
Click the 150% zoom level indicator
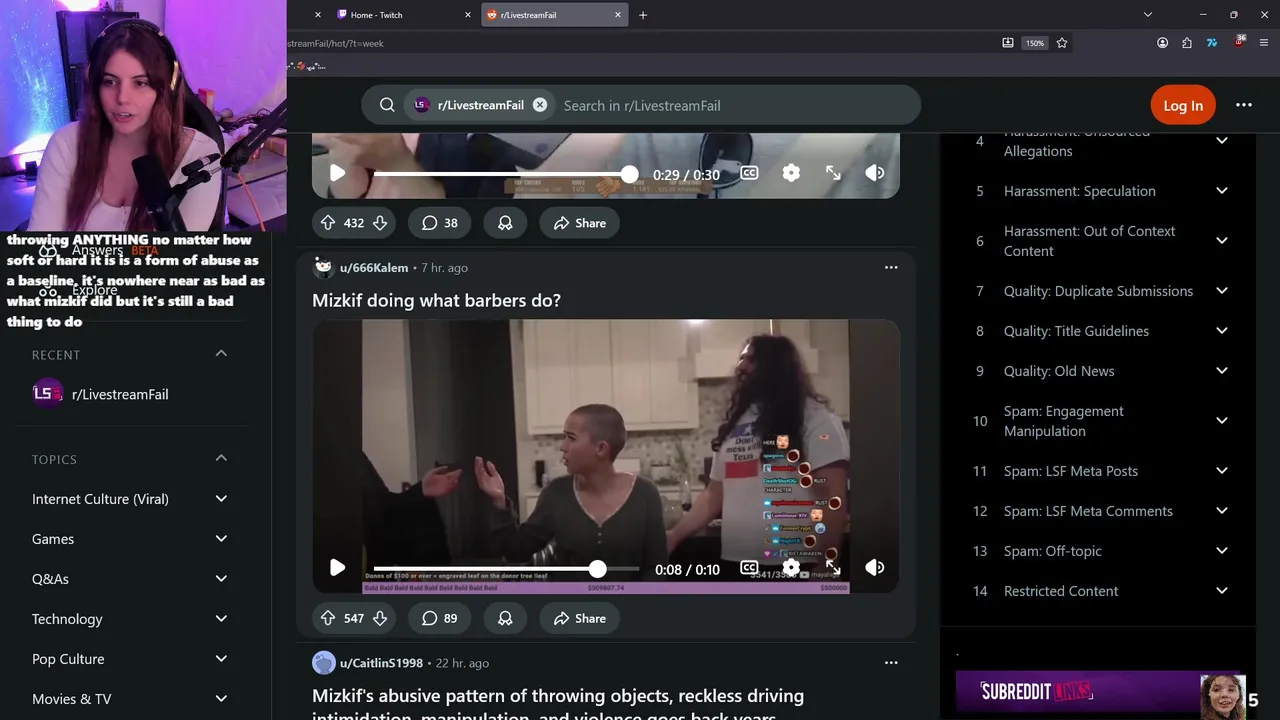(1035, 43)
